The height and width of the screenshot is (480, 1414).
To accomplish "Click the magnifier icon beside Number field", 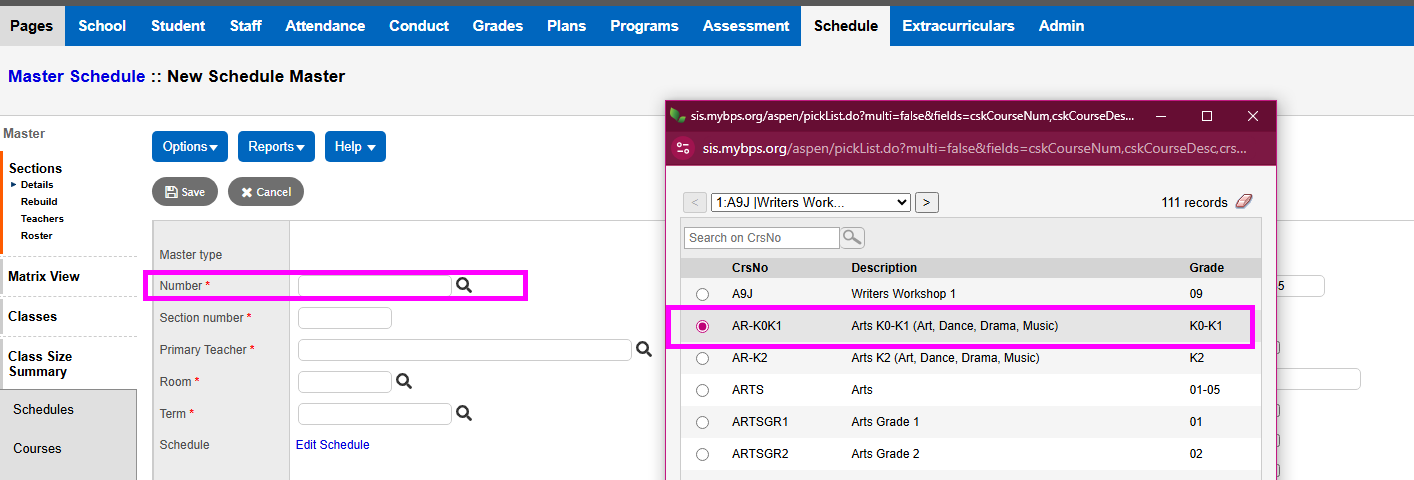I will [464, 285].
